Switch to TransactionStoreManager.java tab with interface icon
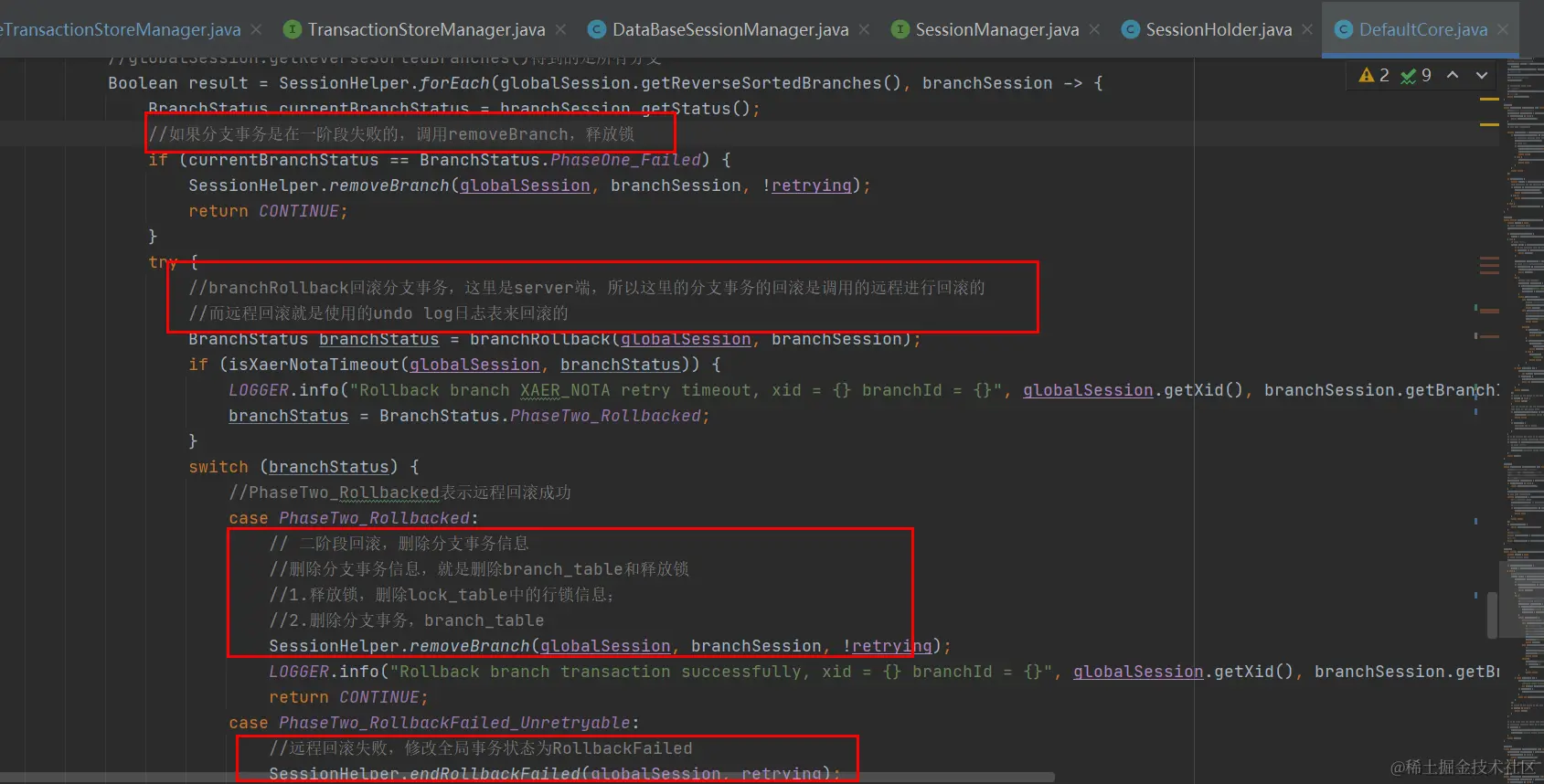The image size is (1544, 784). coord(426,29)
